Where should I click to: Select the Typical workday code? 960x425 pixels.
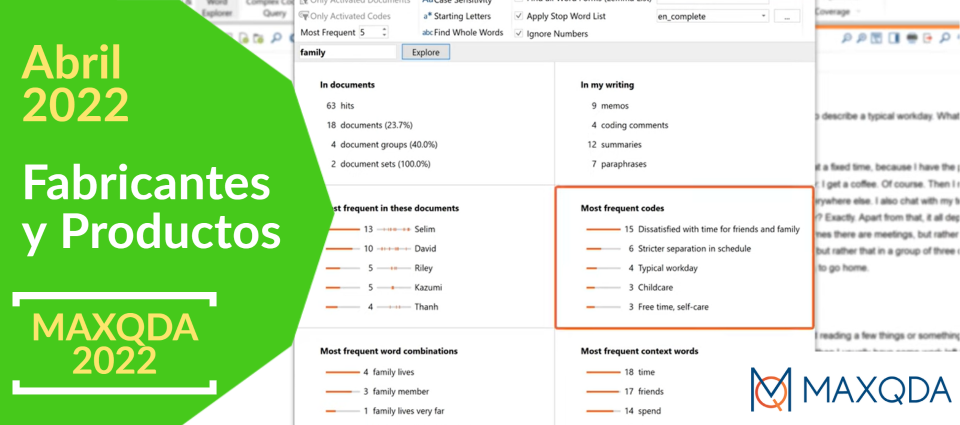[x=642, y=268]
